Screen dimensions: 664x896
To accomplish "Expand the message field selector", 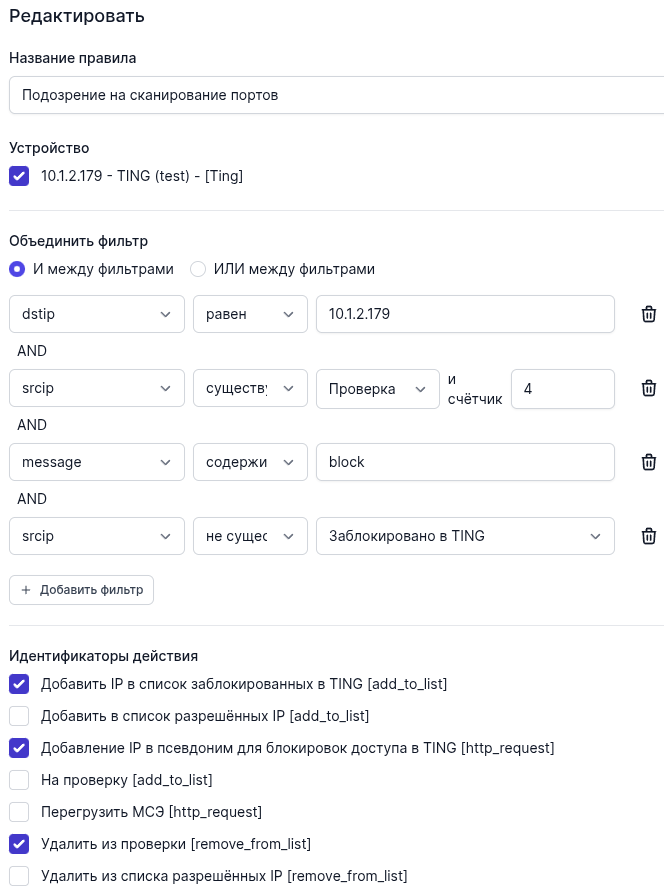I will (x=96, y=462).
